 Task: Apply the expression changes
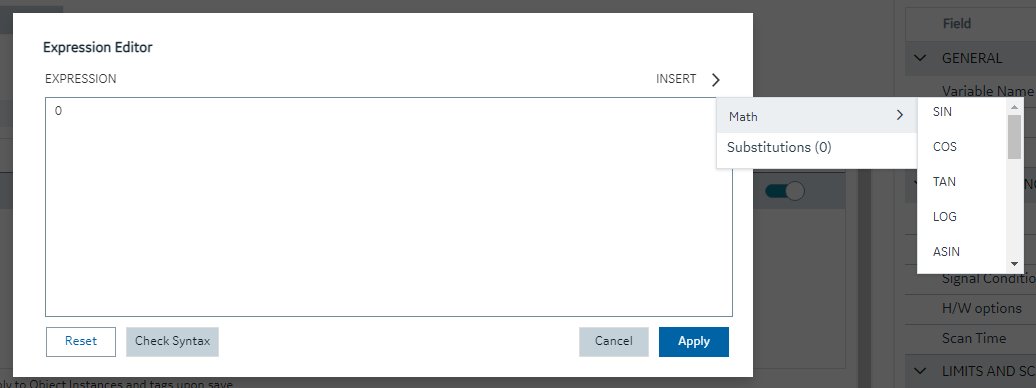pos(694,342)
